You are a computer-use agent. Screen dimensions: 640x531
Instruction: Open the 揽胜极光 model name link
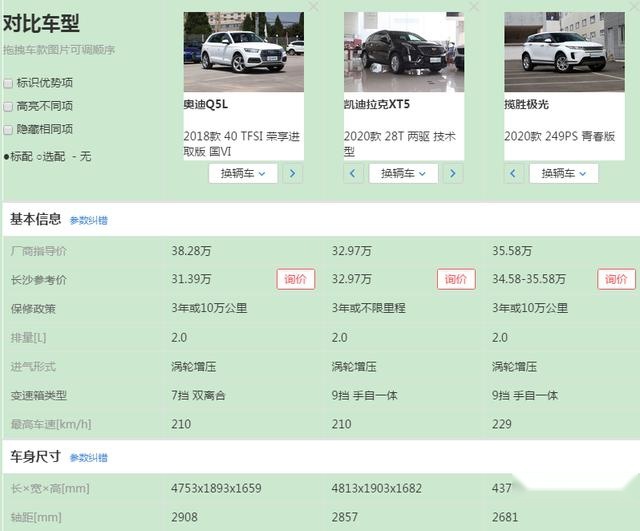527,104
